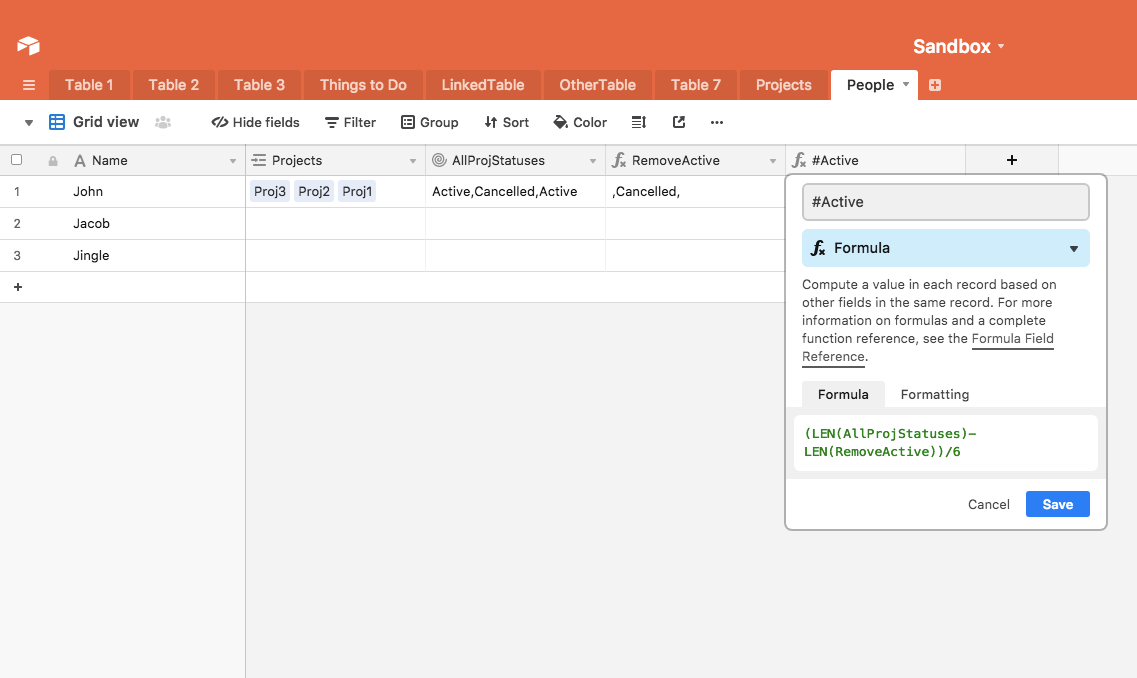Switch to the LinkedTable tab
Image resolution: width=1137 pixels, height=678 pixels.
point(483,85)
